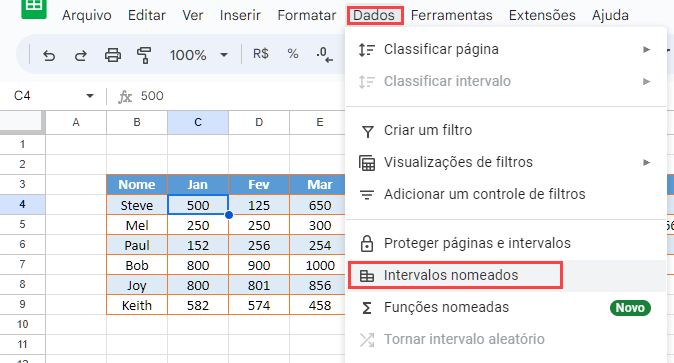Open the C4 name box dropdown arrow
674x363 pixels.
click(x=90, y=95)
